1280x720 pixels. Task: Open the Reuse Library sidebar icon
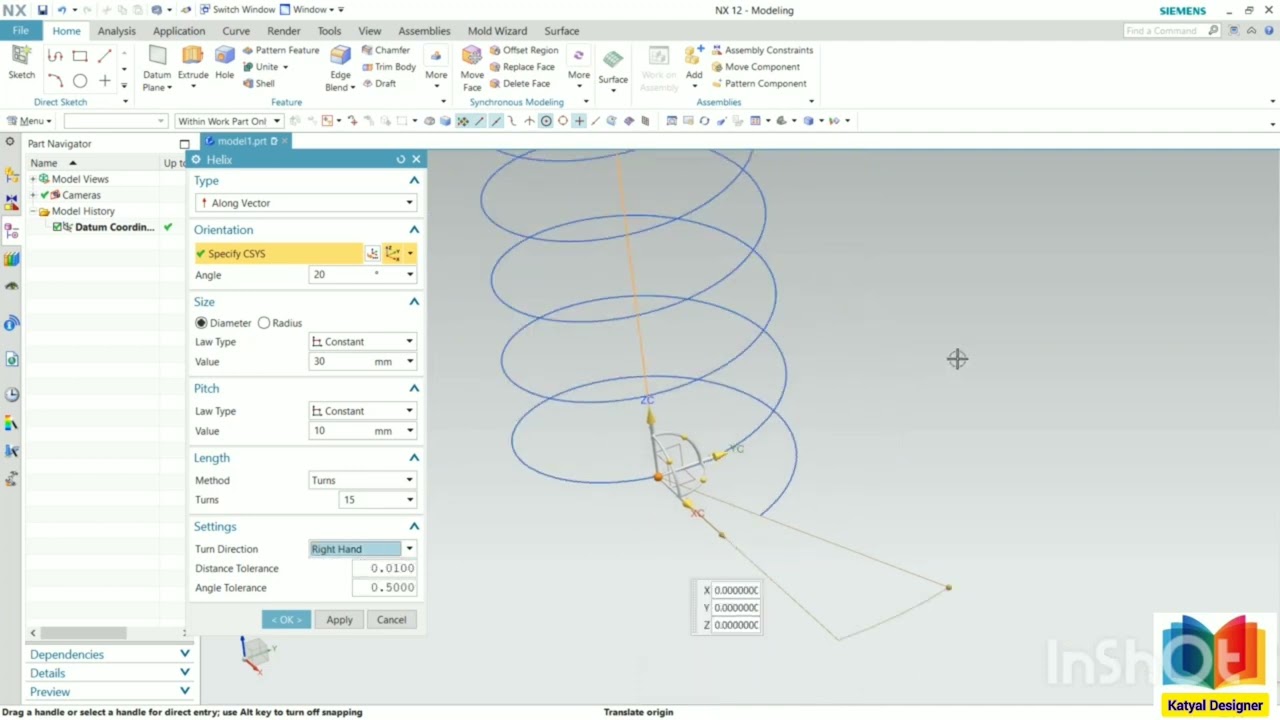click(x=11, y=259)
